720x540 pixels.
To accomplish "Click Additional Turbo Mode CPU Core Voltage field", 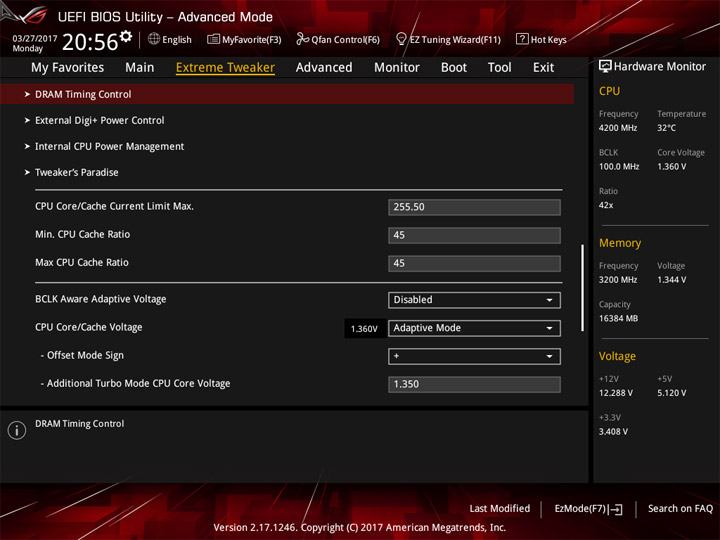I will click(x=474, y=384).
